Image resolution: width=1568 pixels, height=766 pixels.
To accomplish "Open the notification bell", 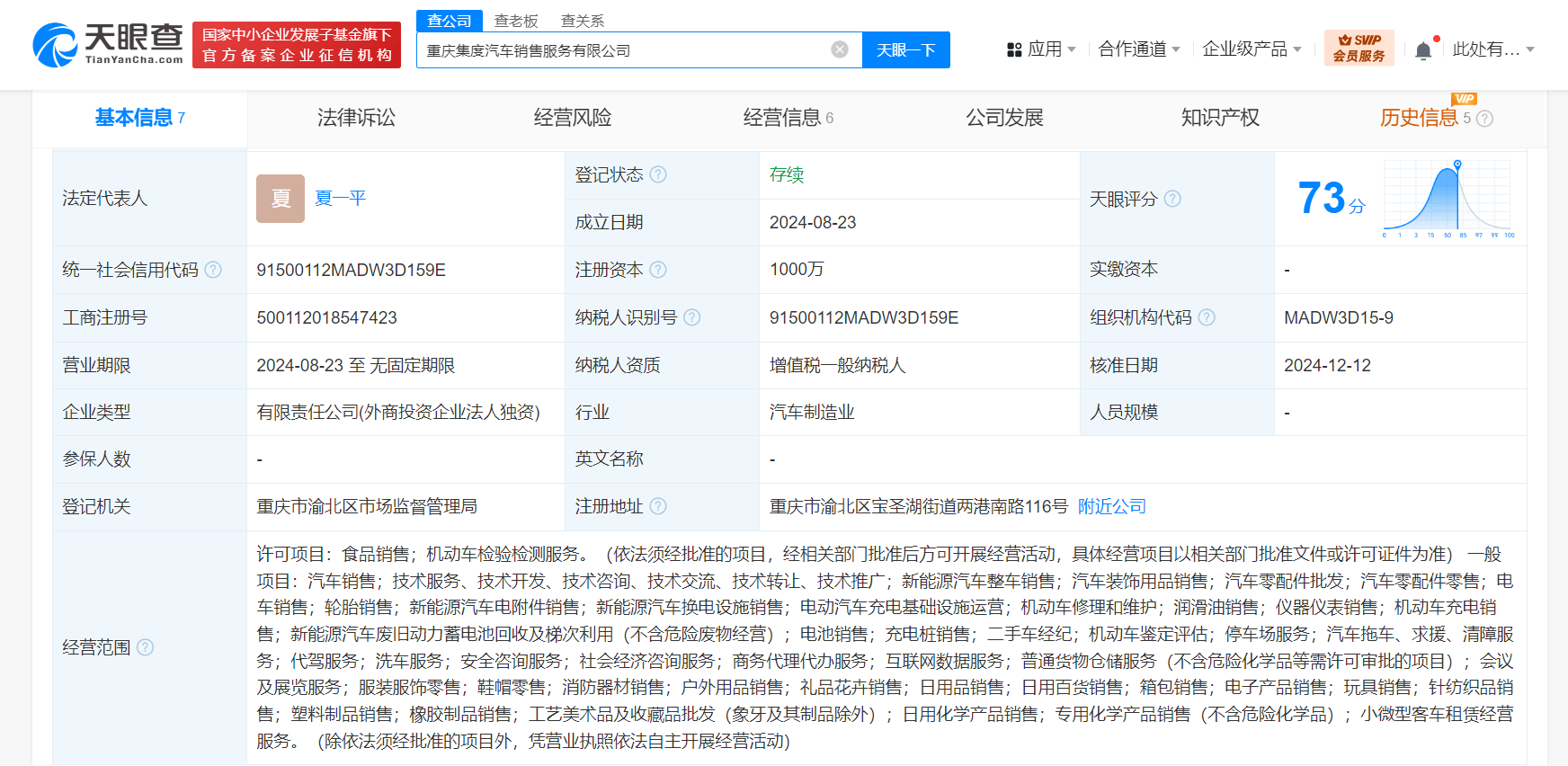I will (x=1423, y=50).
